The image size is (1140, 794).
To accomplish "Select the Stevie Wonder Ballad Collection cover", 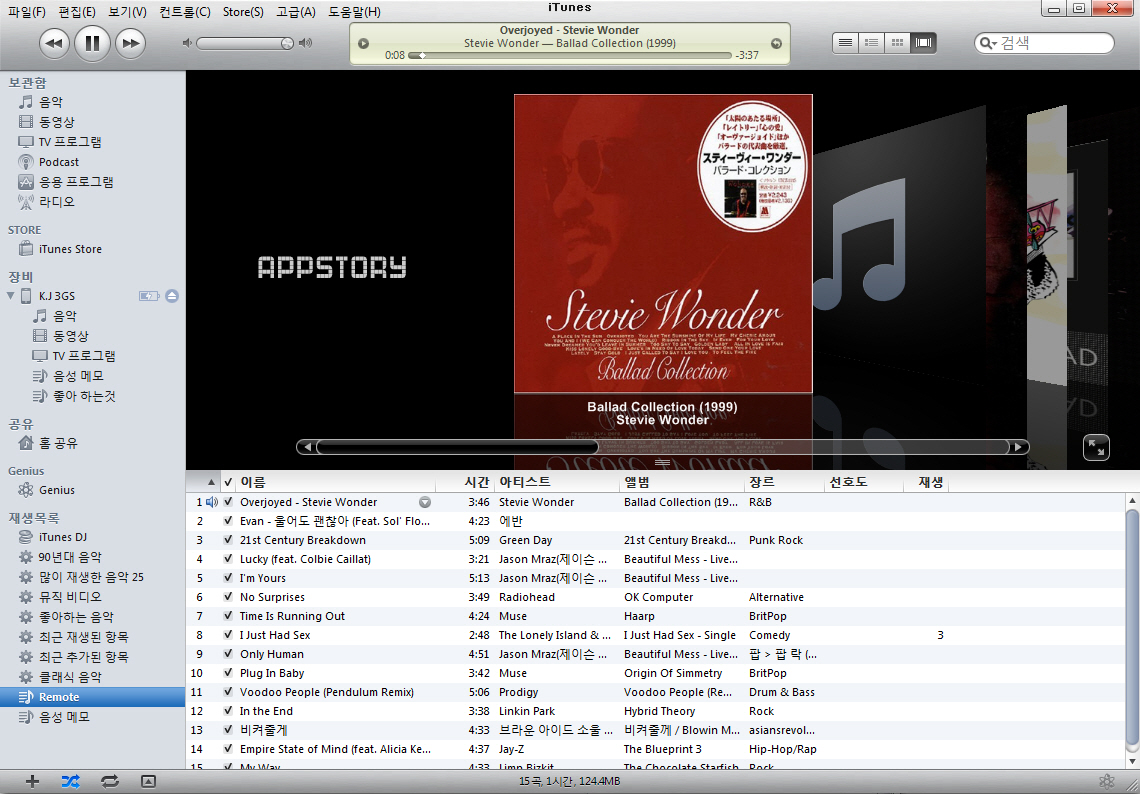I will (663, 244).
